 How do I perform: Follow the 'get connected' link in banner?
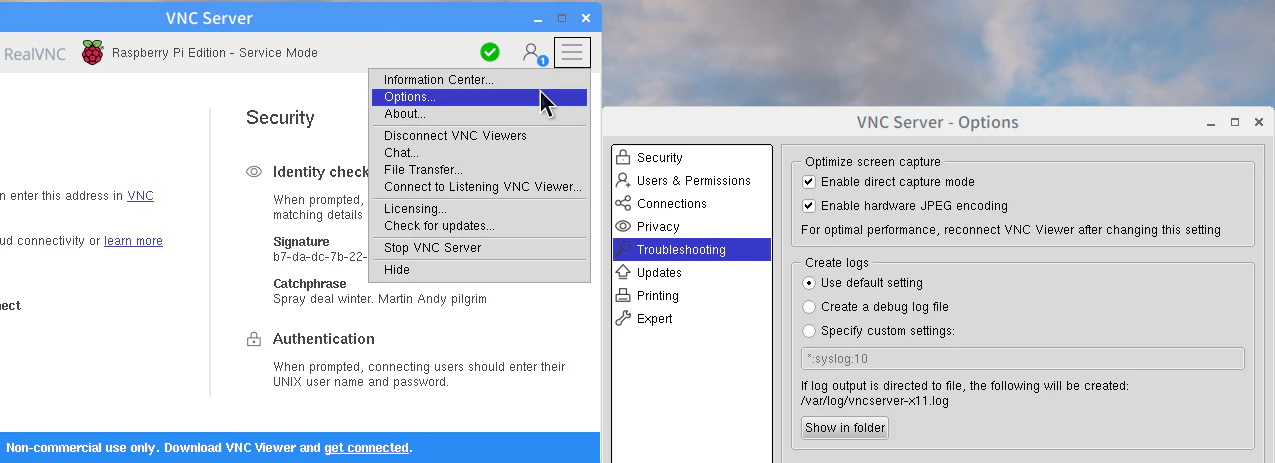click(366, 448)
